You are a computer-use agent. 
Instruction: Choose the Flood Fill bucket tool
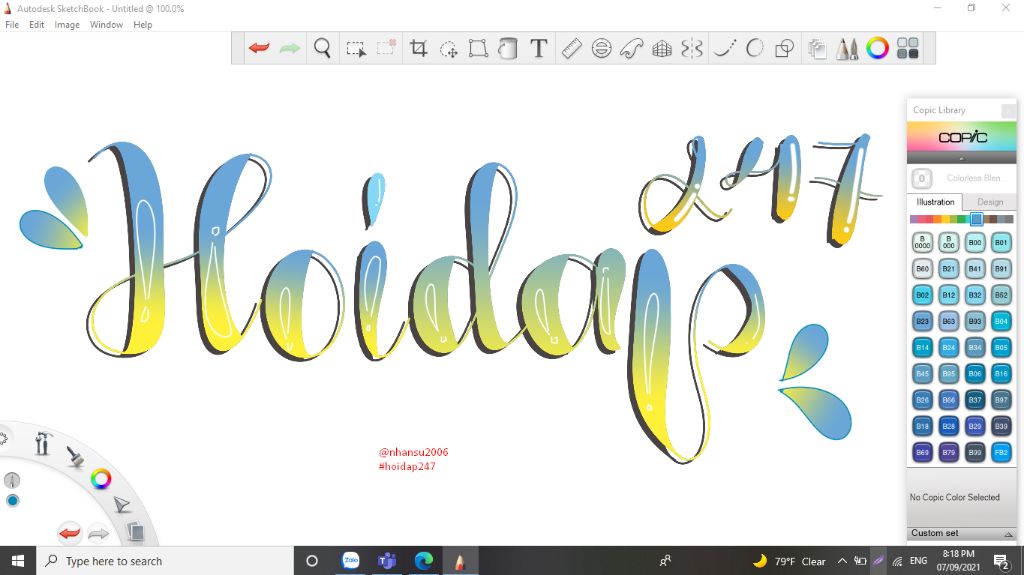pyautogui.click(x=507, y=48)
